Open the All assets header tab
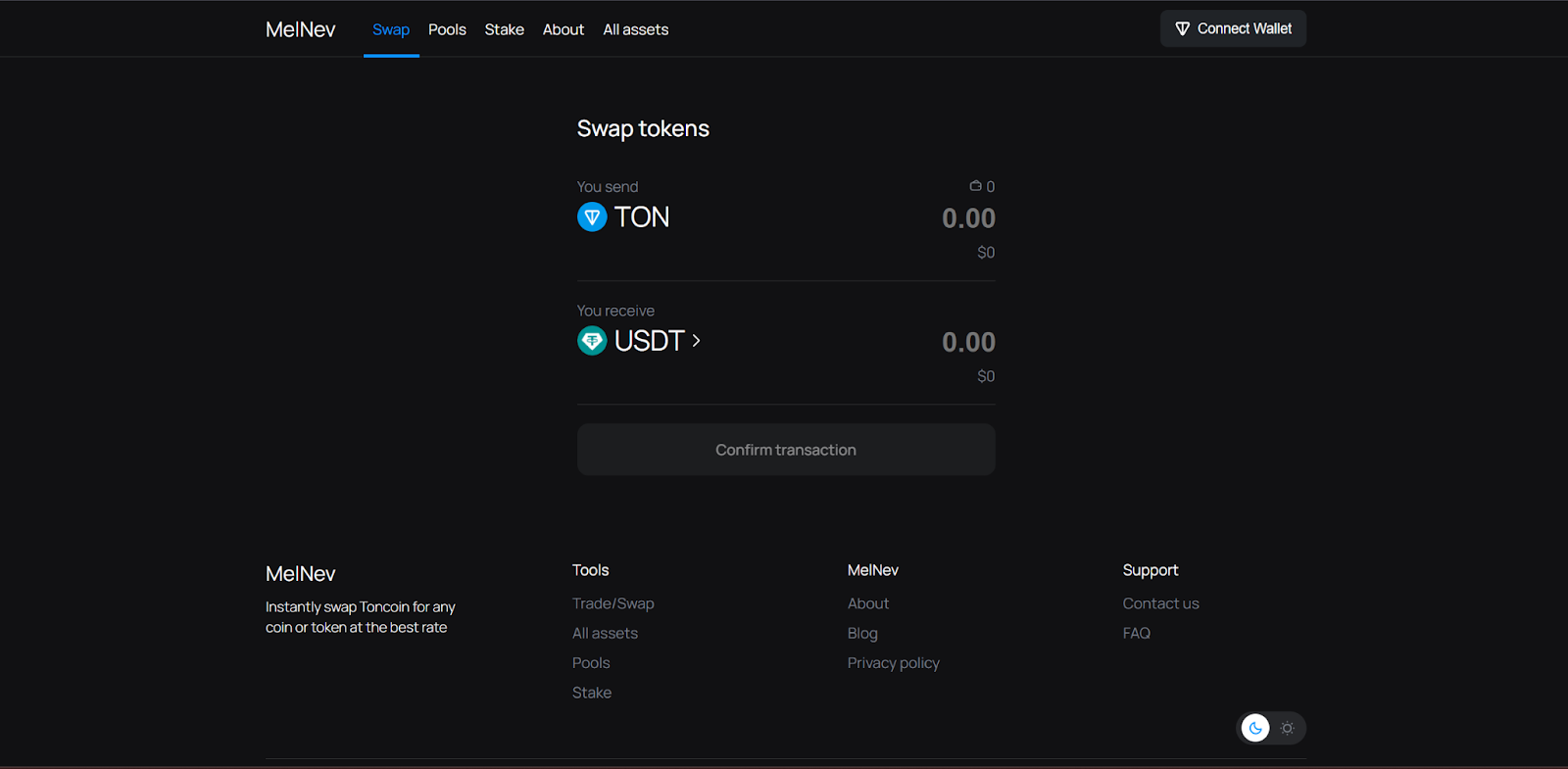Viewport: 1568px width, 769px height. 636,29
